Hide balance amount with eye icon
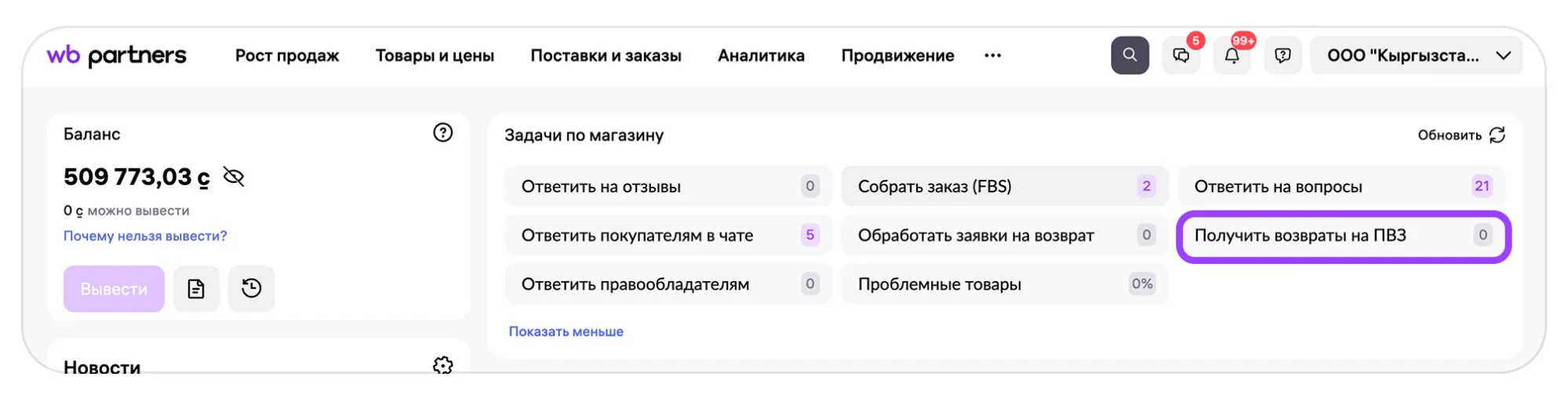This screenshot has height=395, width=1568. [234, 177]
